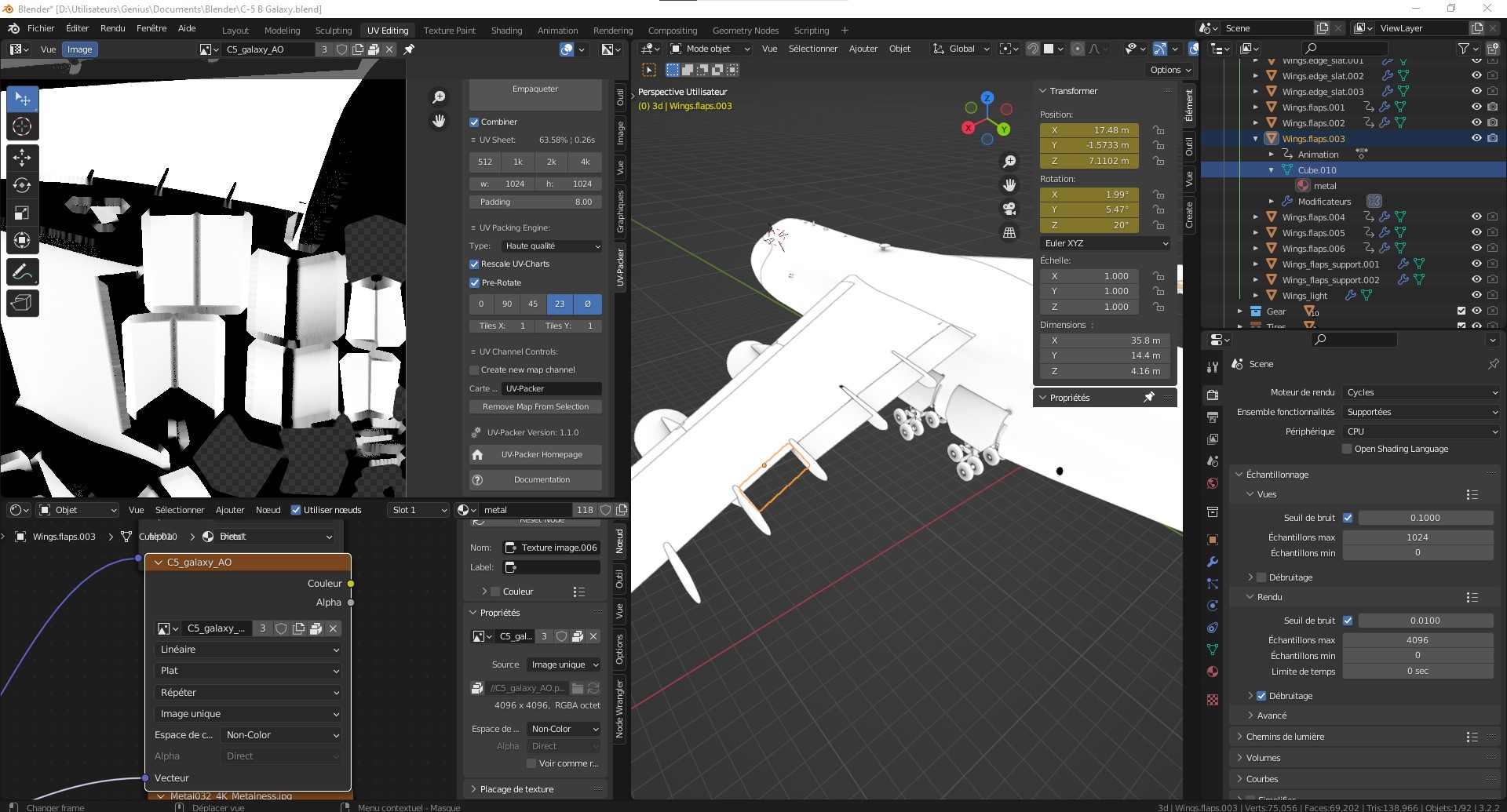Select the Cursor tool in UV editor
The image size is (1507, 812).
click(22, 126)
